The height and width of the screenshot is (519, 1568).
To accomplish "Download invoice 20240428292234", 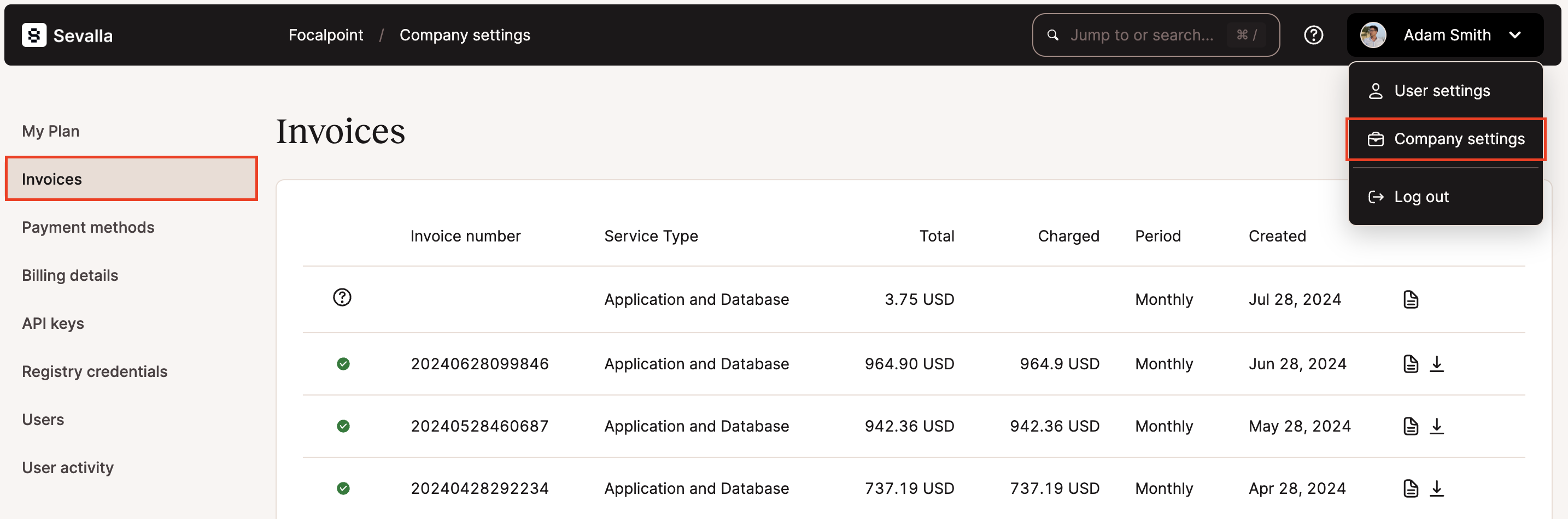I will [1438, 488].
